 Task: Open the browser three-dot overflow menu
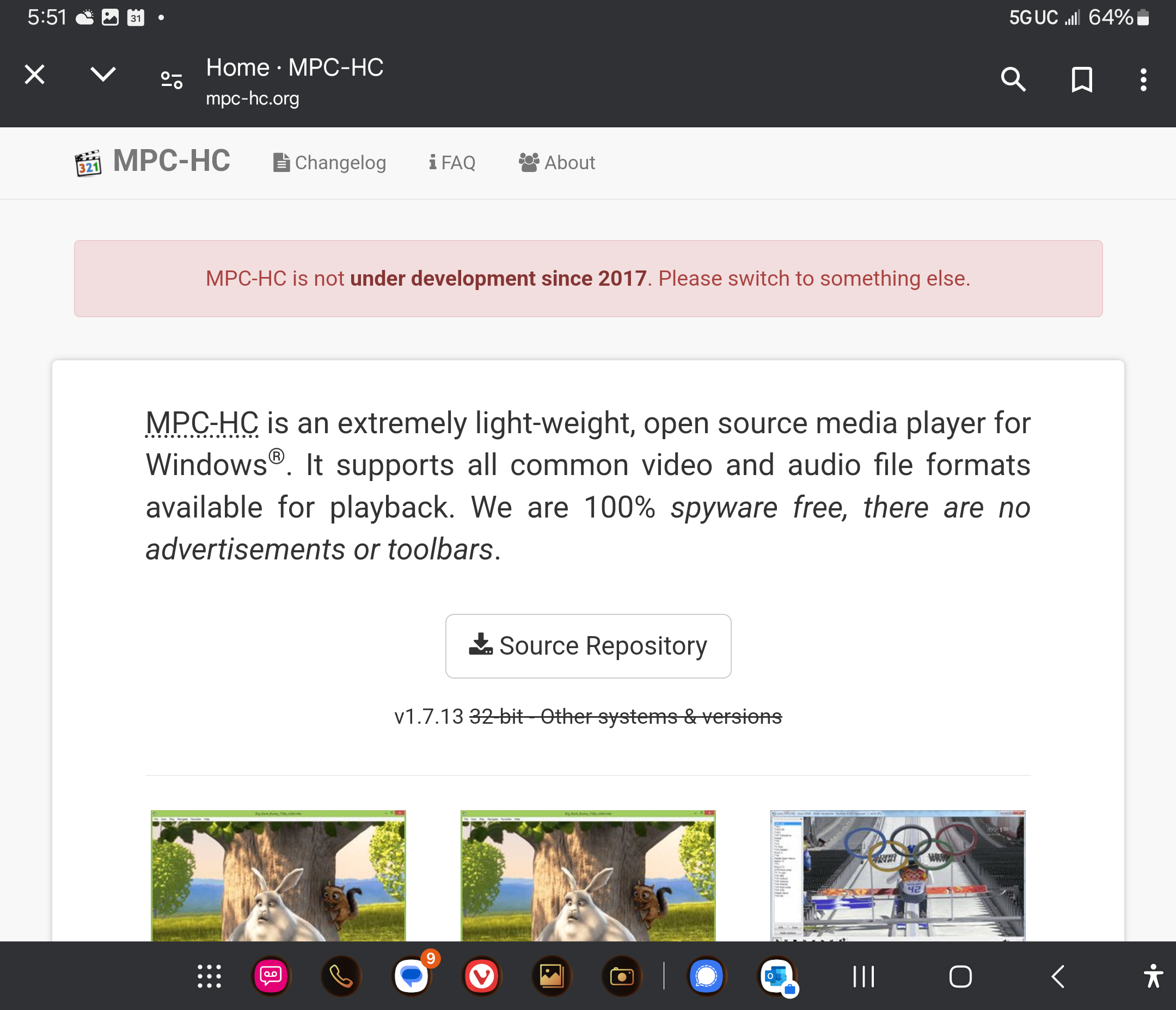click(x=1142, y=79)
